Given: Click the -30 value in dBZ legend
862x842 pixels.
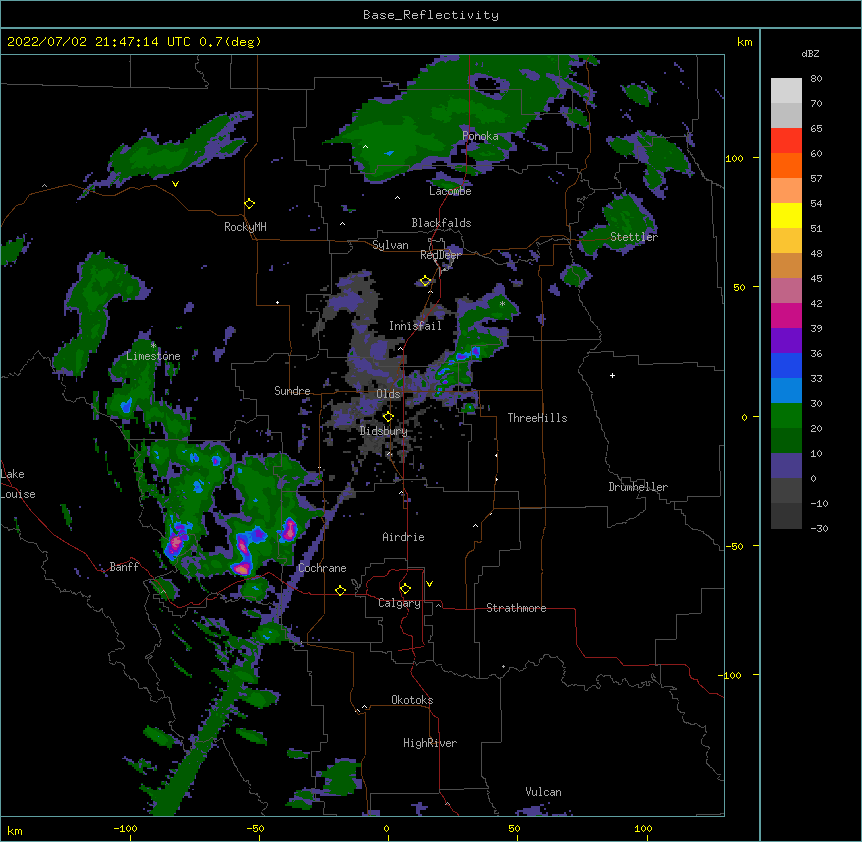Looking at the screenshot, I should coord(819,528).
